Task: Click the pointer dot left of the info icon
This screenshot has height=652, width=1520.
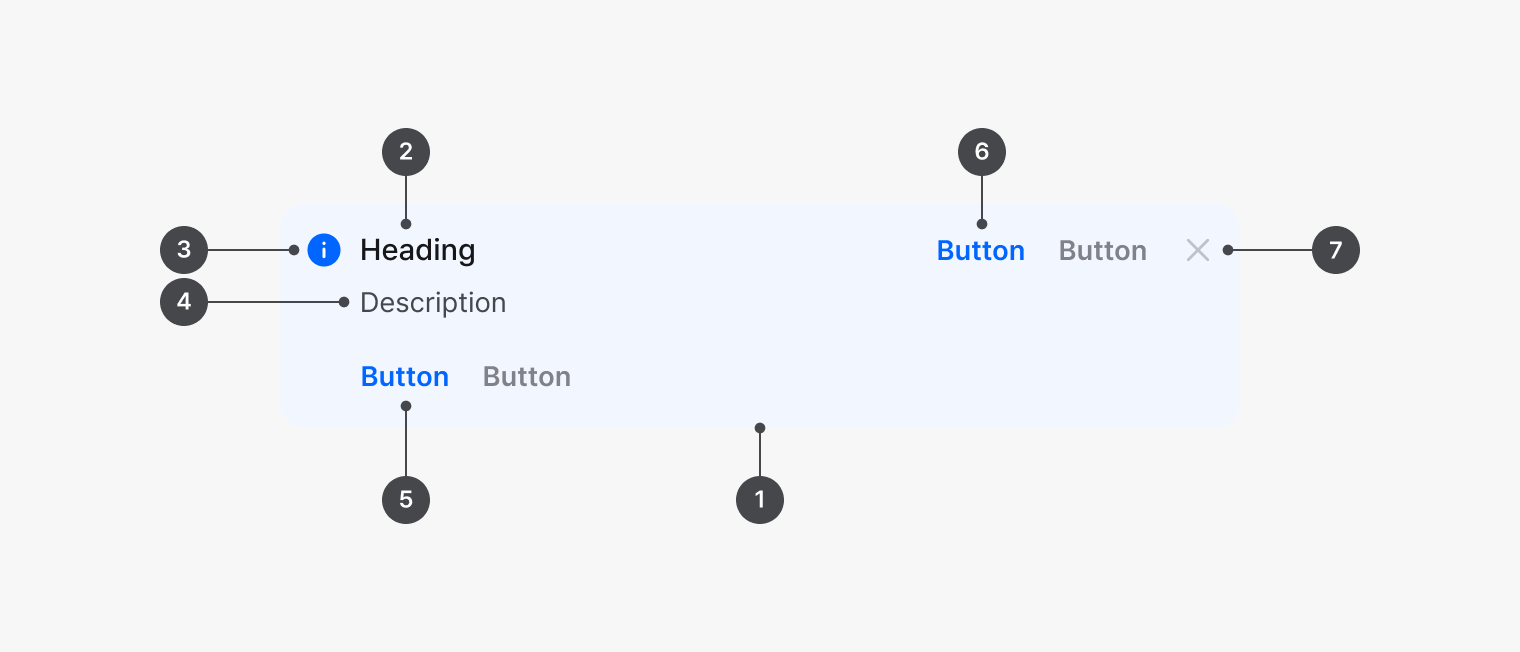Action: 294,250
